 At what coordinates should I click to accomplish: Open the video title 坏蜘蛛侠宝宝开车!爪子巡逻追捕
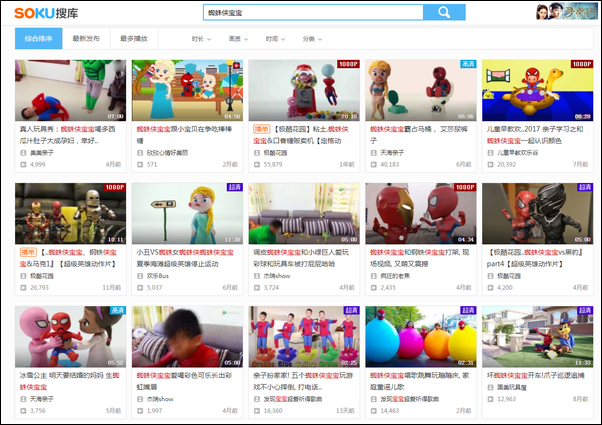(536, 375)
